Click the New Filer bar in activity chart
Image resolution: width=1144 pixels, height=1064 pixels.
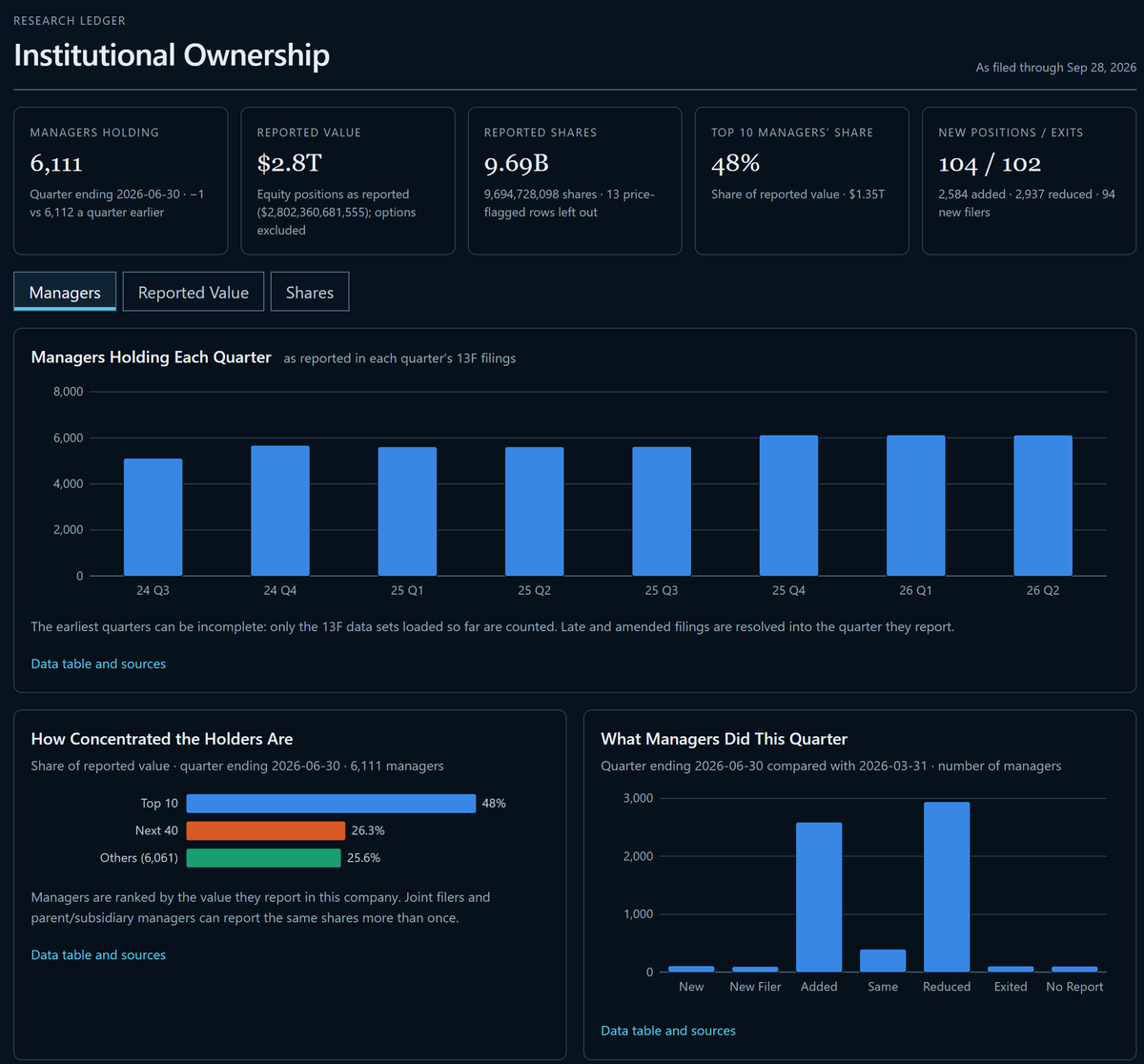pos(755,970)
